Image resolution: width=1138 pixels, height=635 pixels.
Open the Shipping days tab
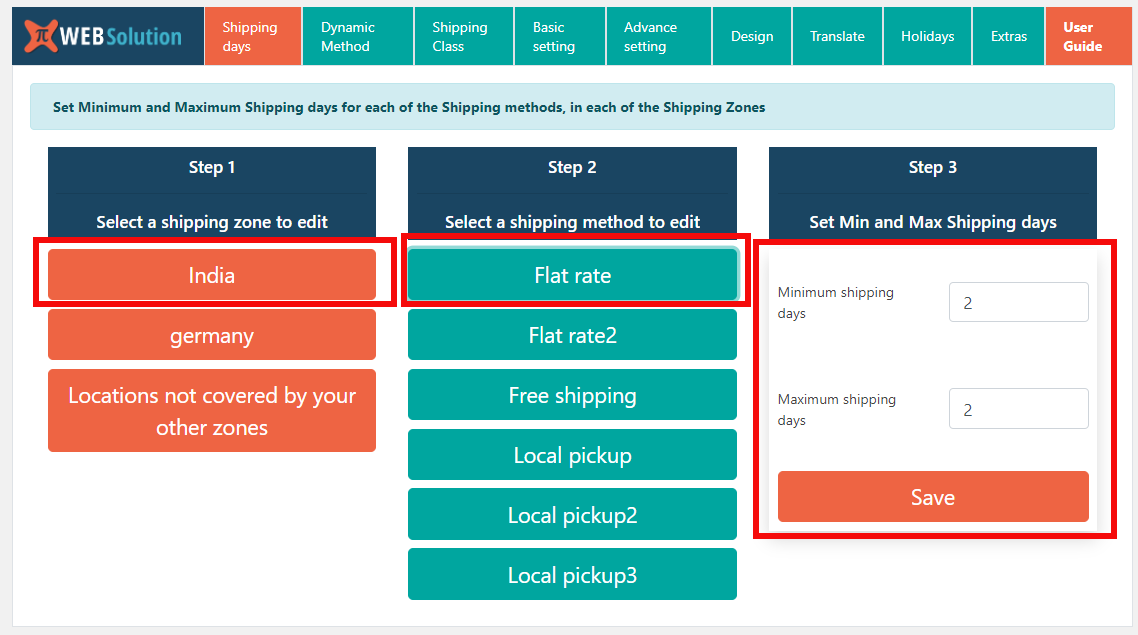252,35
